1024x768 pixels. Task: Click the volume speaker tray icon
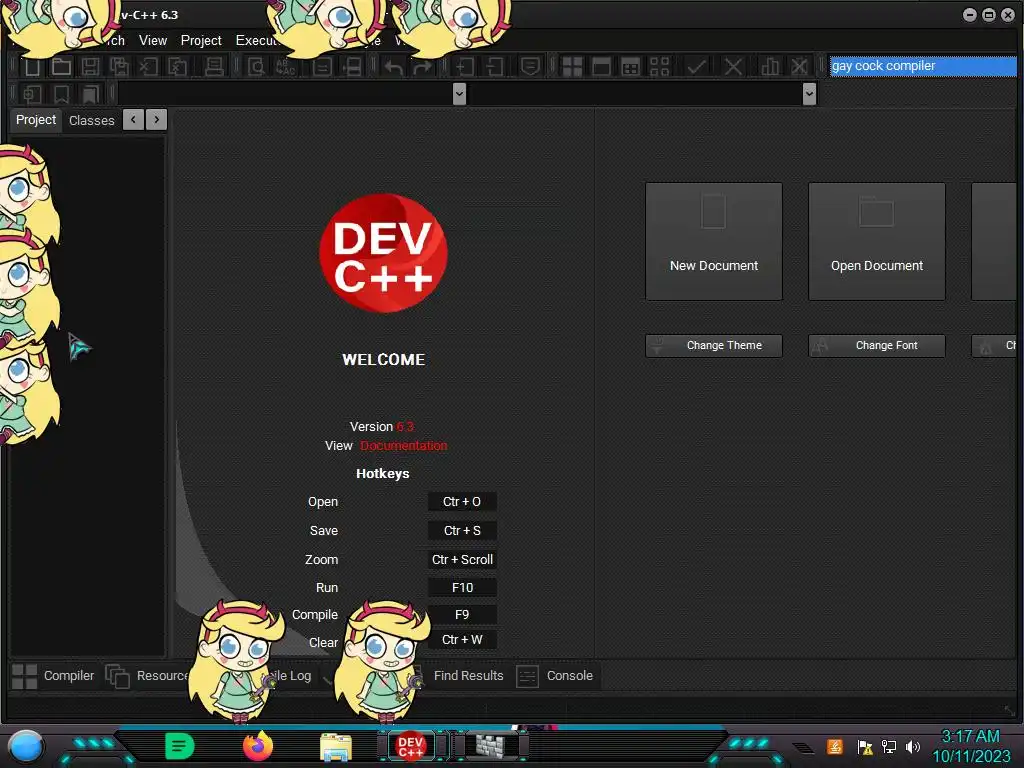[x=912, y=746]
